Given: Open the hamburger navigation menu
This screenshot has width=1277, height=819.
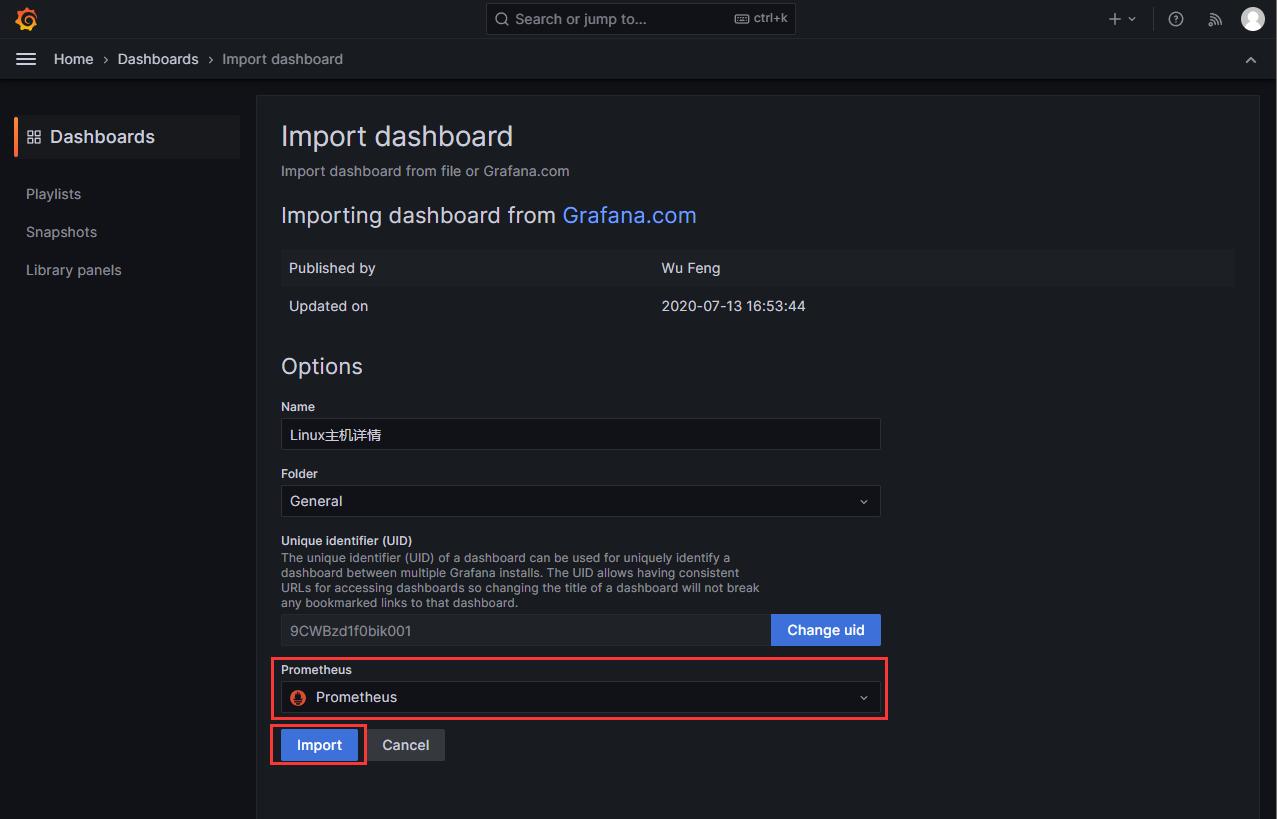Looking at the screenshot, I should tap(26, 59).
